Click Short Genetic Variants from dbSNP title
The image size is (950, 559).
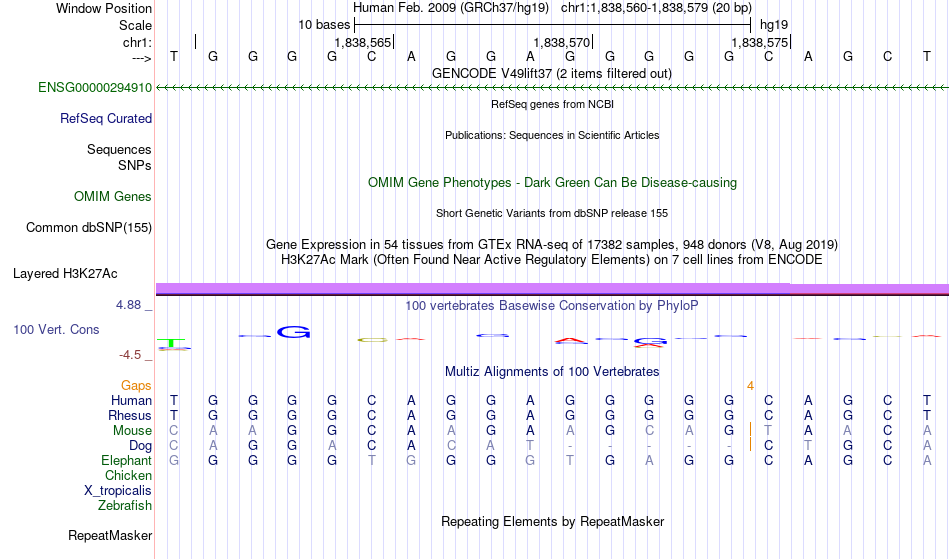click(x=552, y=213)
